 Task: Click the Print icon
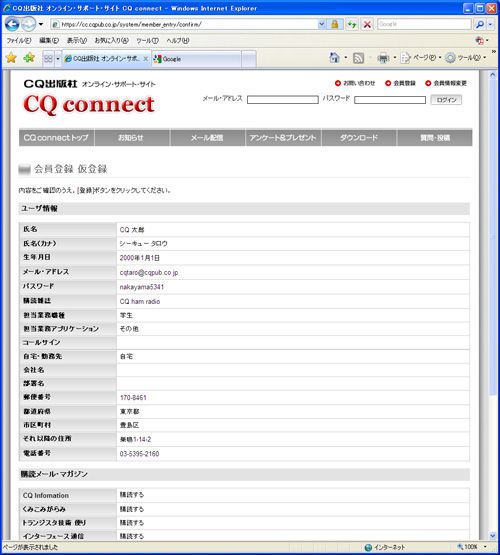(x=383, y=58)
